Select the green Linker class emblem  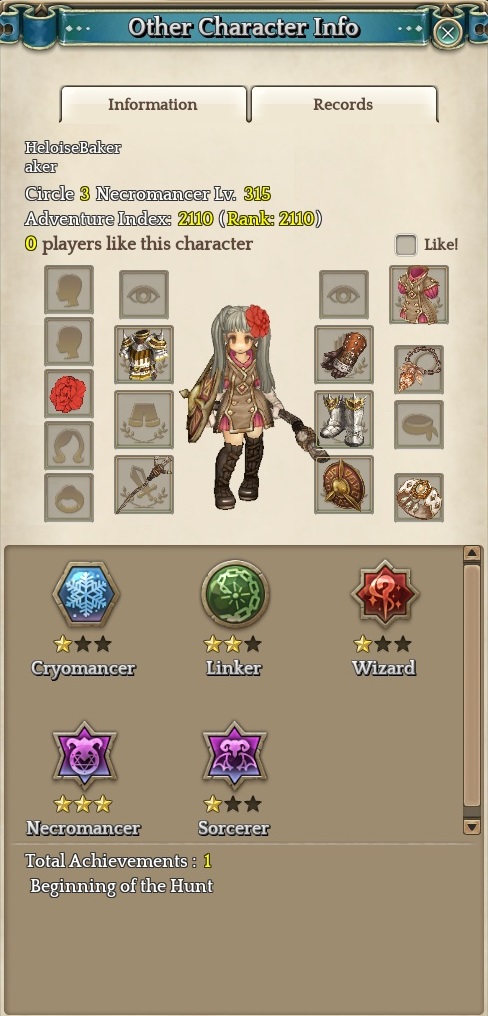235,594
